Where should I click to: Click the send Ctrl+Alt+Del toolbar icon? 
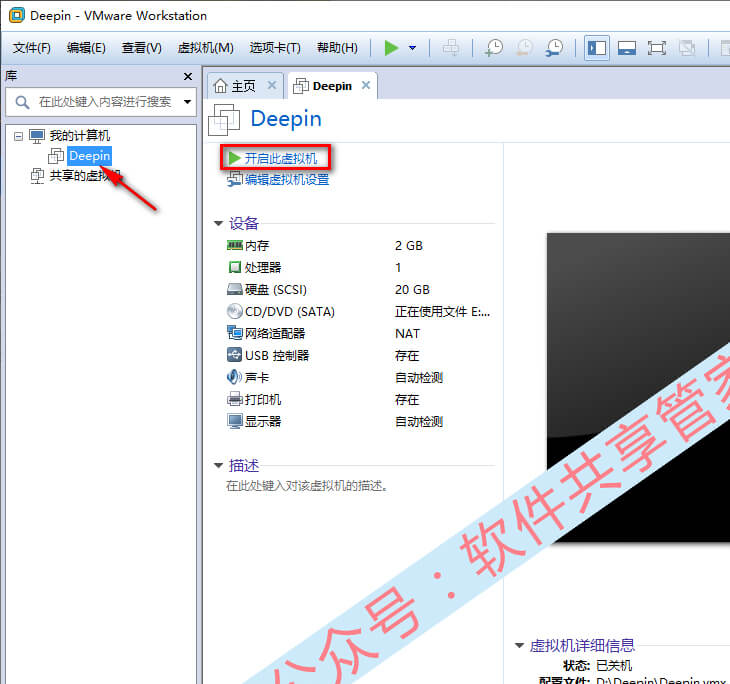point(451,47)
